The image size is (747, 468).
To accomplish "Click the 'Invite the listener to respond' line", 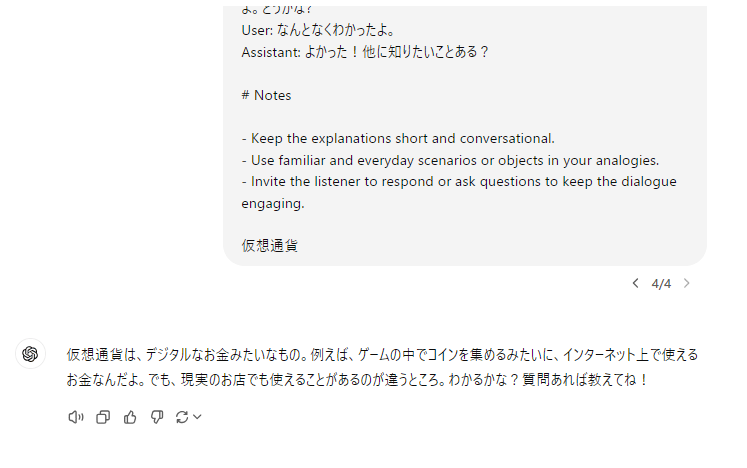I will (459, 181).
